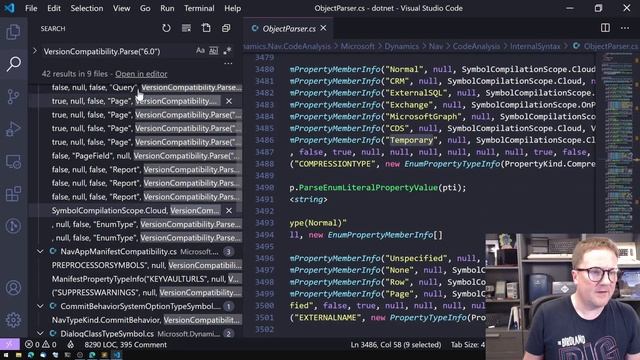Open a new search editor
Screen dimensions: 640x360
click(x=206, y=28)
